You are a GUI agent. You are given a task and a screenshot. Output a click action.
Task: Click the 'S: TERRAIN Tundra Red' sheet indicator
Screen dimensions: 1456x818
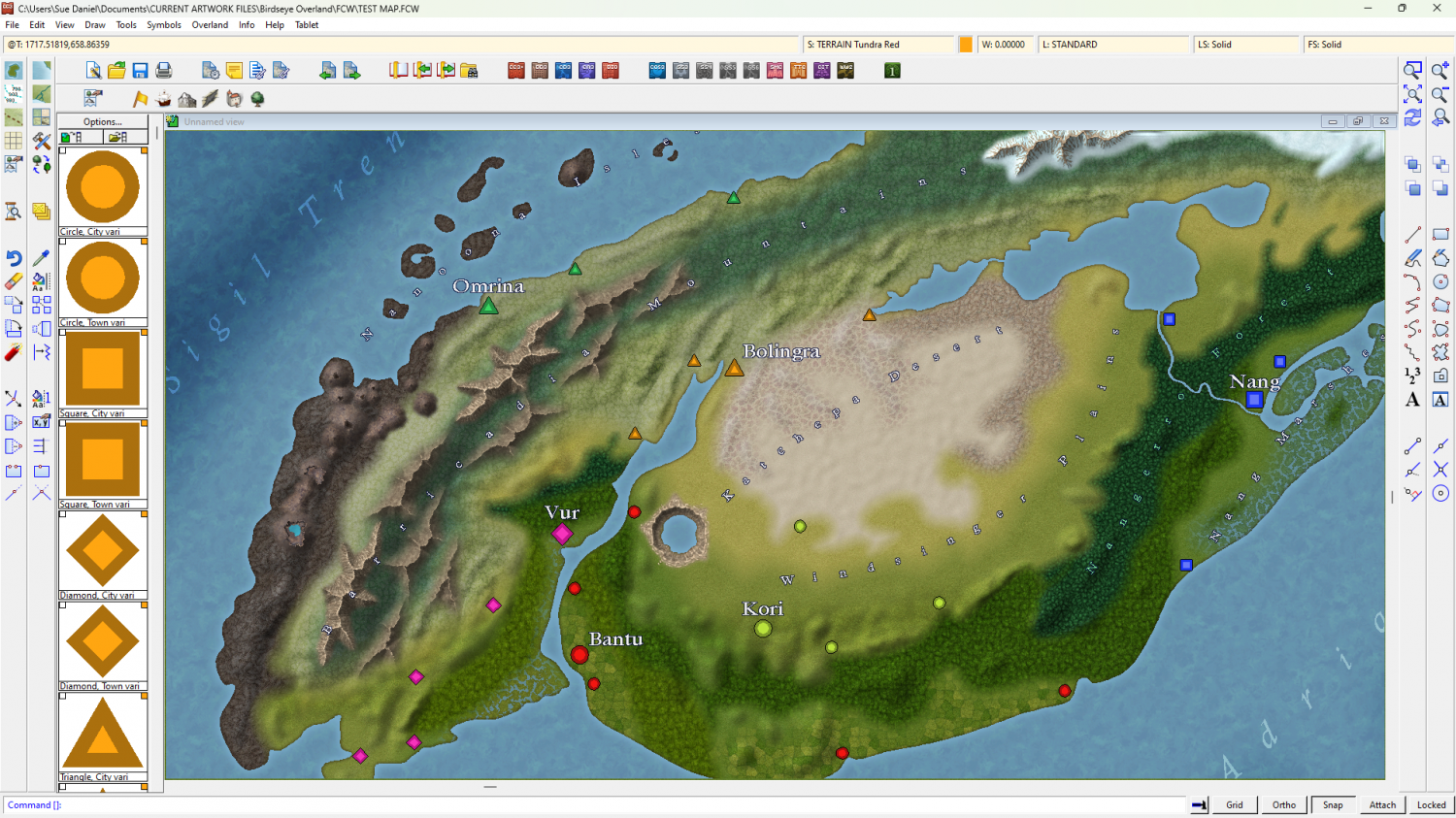(879, 45)
